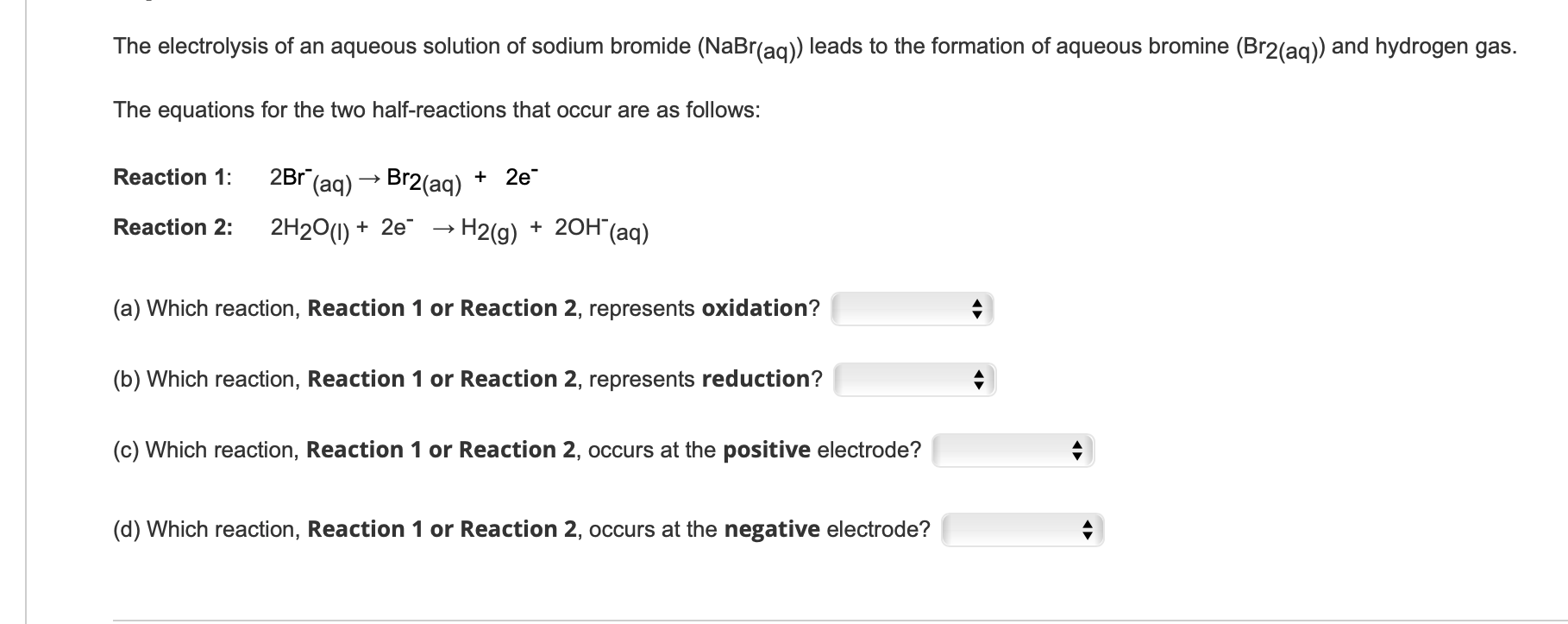Click the up-down arrow icon on reduction dropdown
1568x624 pixels.
pos(979,380)
